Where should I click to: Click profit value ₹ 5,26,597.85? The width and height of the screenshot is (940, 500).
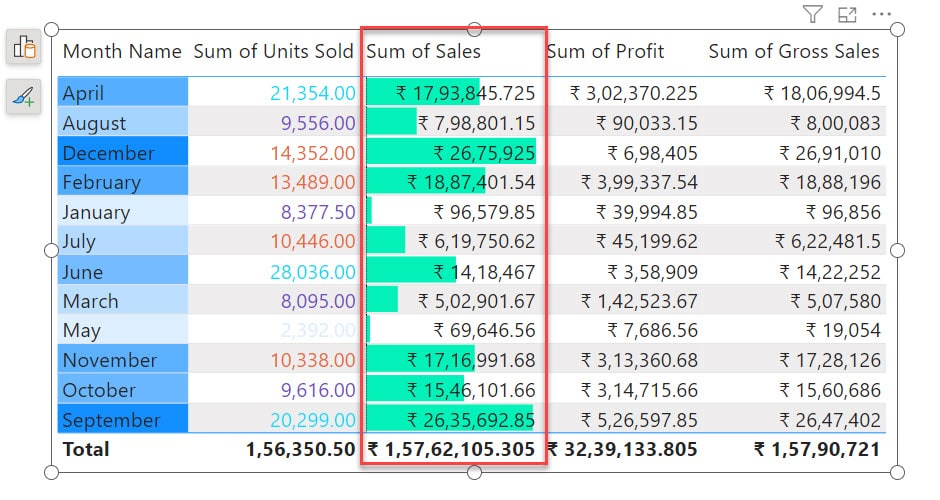[639, 420]
